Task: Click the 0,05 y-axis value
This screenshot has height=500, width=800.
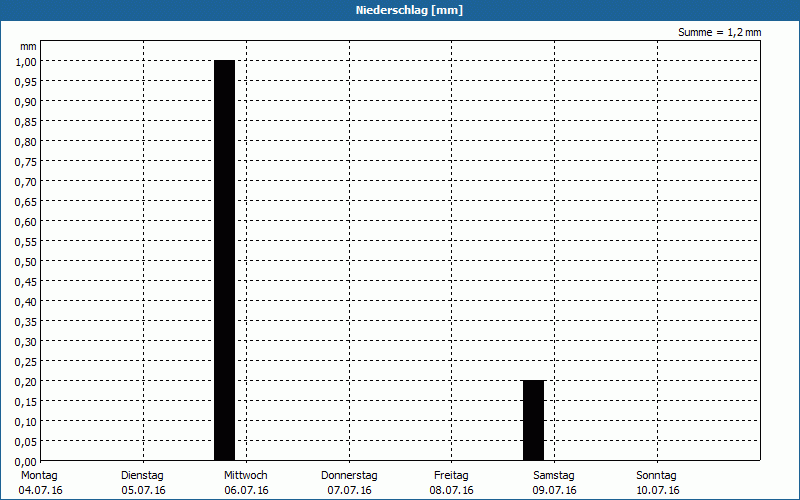Action: 26,442
